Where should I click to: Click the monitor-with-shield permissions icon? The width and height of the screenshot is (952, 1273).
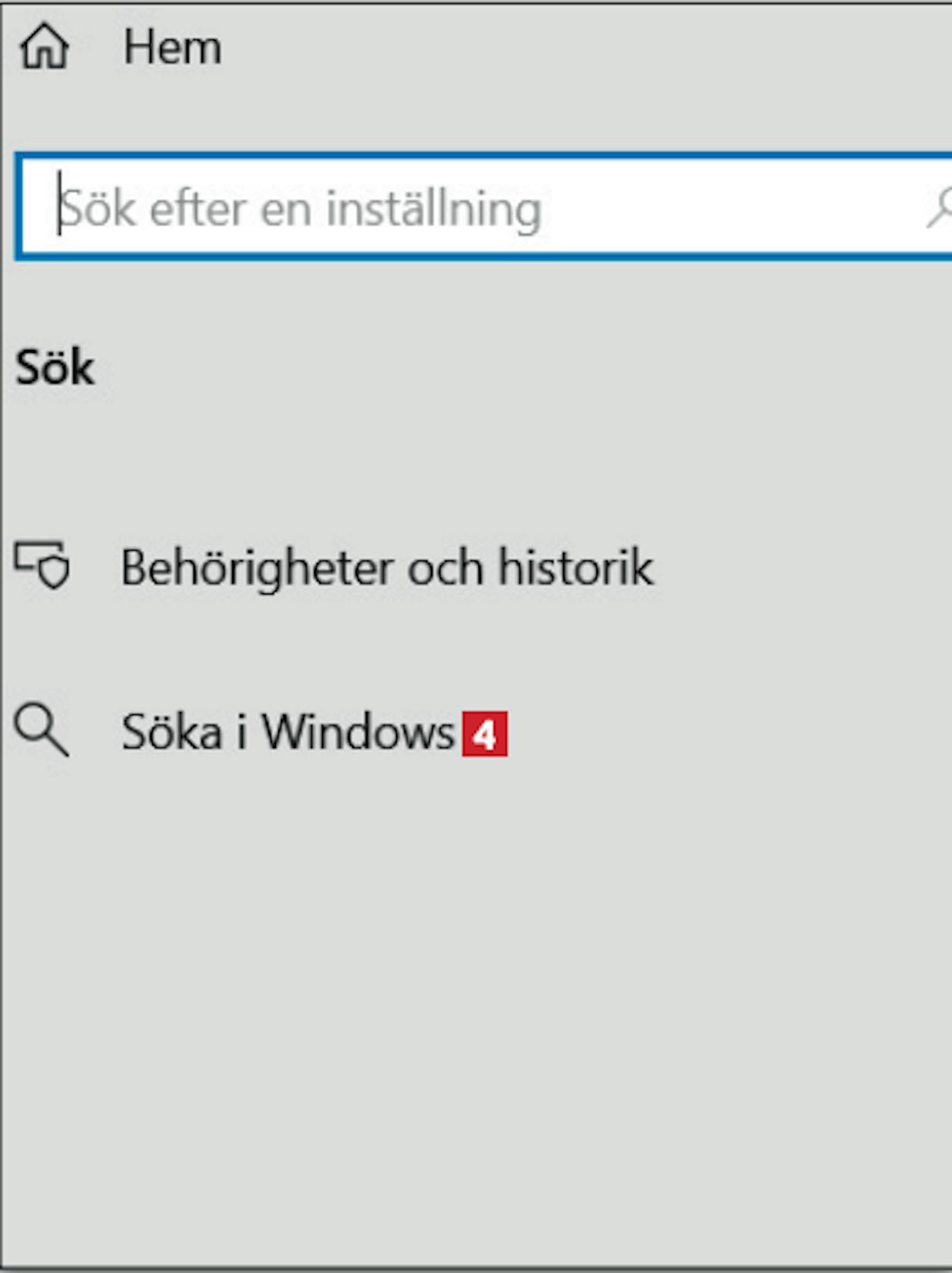tap(42, 565)
